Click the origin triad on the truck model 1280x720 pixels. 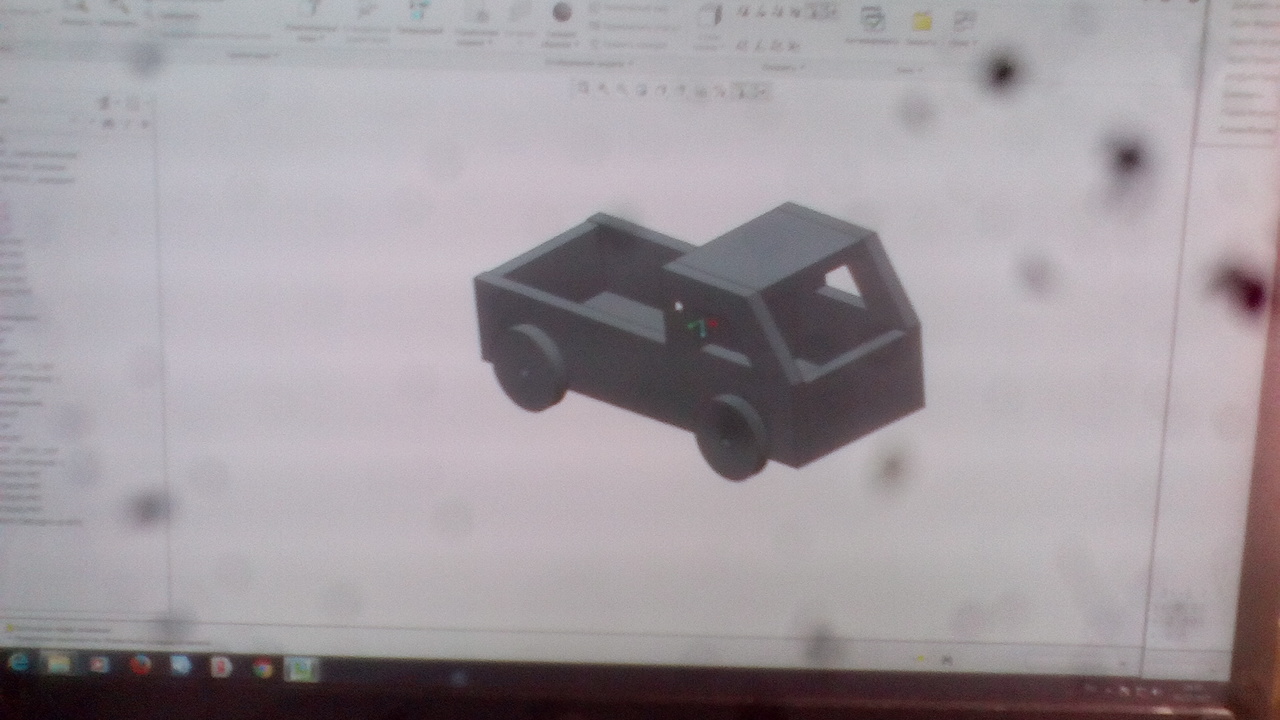click(x=703, y=328)
